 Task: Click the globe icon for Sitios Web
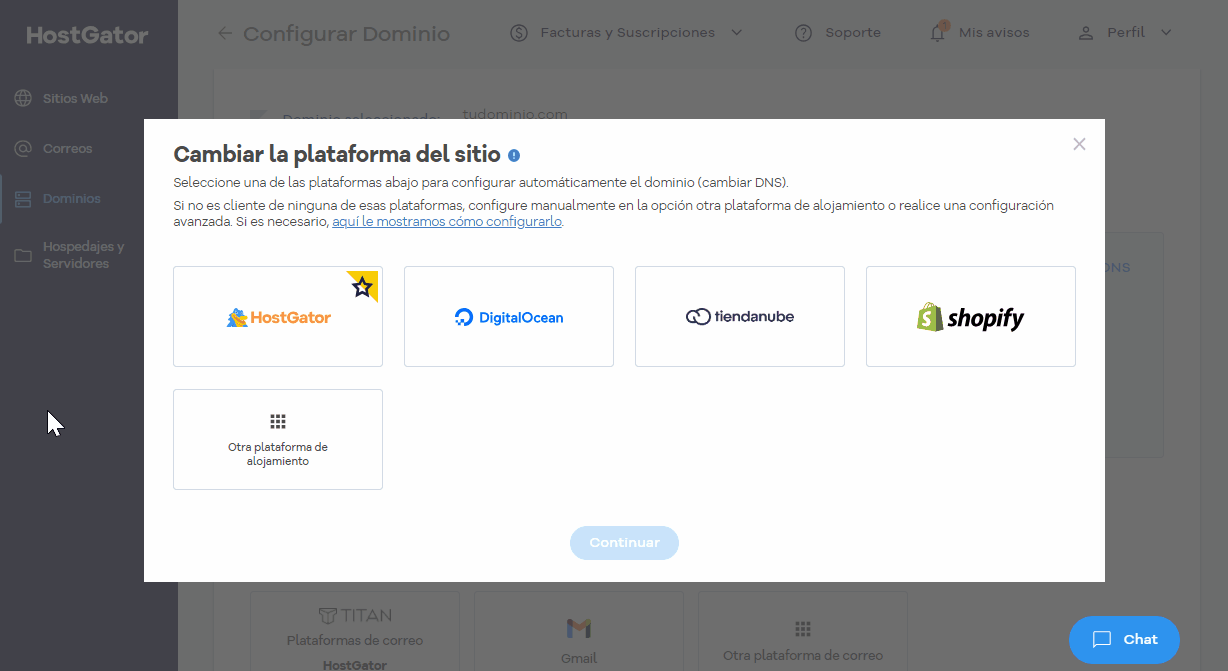point(22,99)
